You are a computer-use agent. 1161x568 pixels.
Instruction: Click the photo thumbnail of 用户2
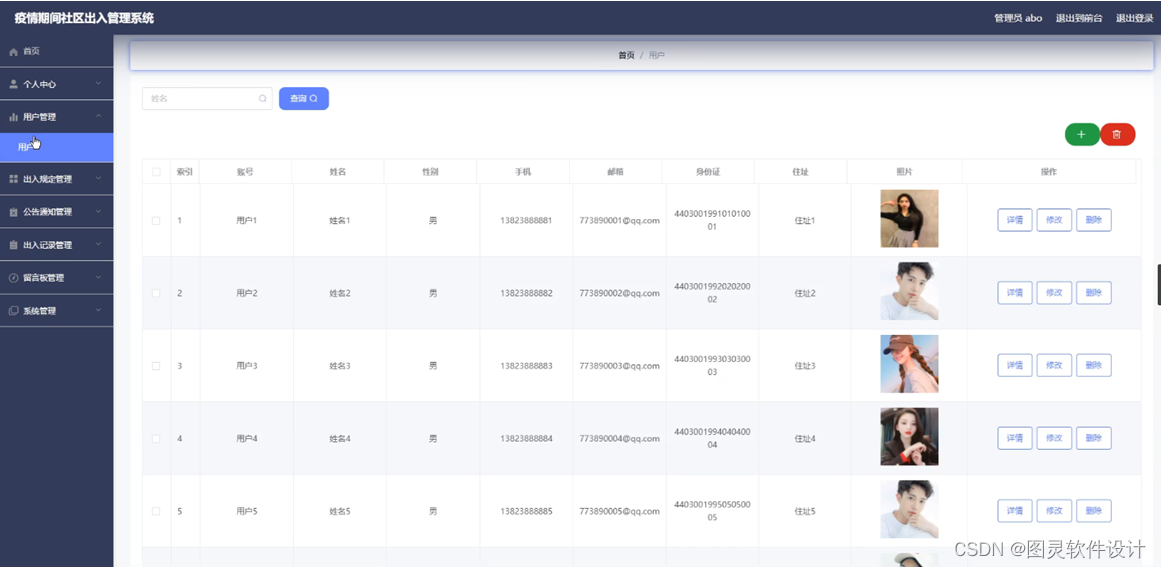909,291
